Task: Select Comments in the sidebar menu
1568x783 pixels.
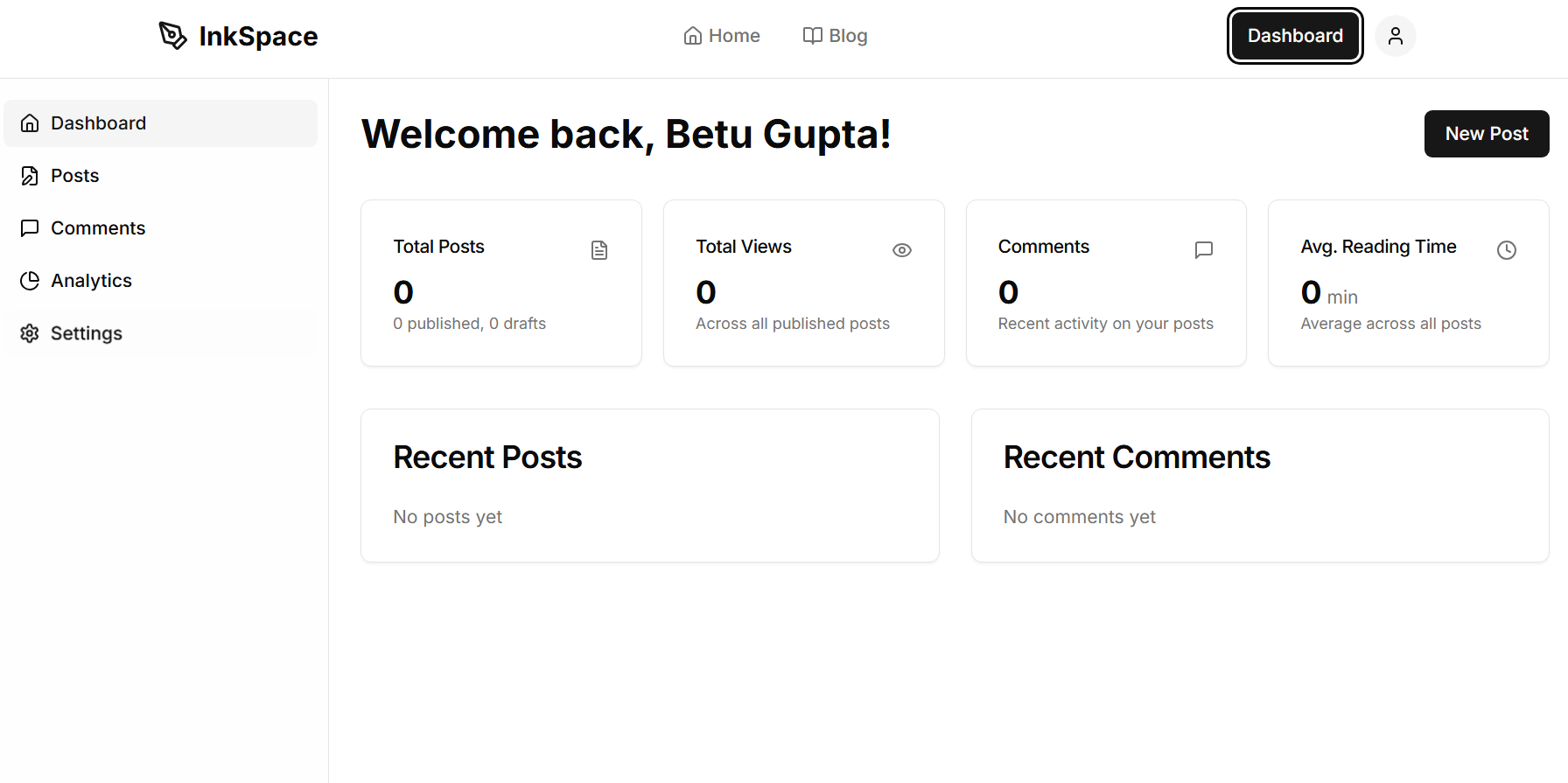Action: (98, 228)
